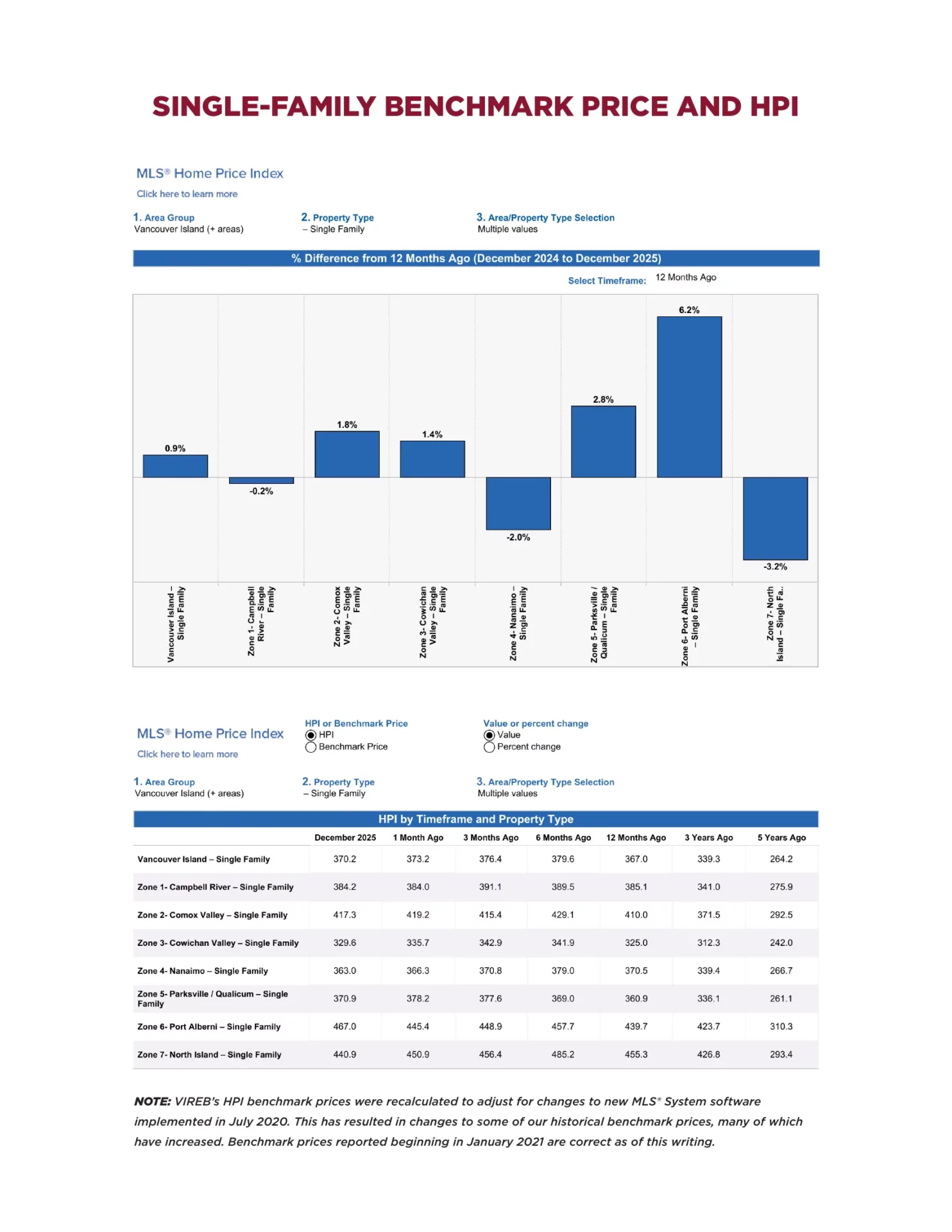Open top Area Group dropdown above bar chart

point(189,229)
